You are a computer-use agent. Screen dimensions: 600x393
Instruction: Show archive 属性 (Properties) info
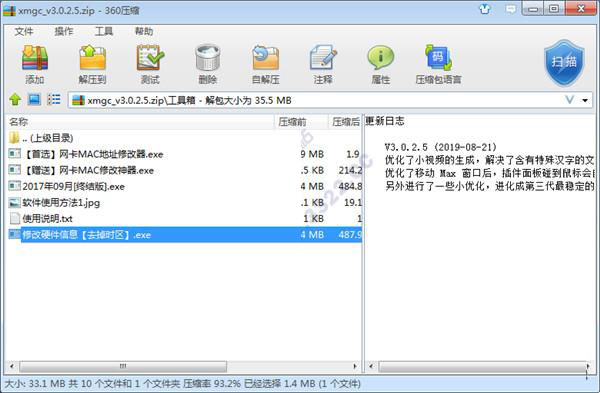click(381, 64)
